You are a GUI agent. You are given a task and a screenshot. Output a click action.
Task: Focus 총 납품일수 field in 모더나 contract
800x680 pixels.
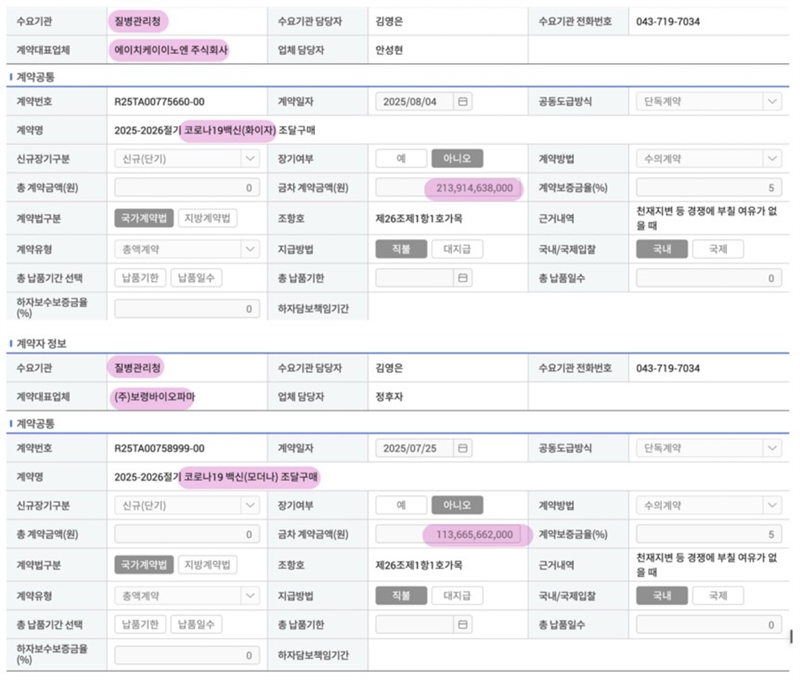tap(709, 624)
